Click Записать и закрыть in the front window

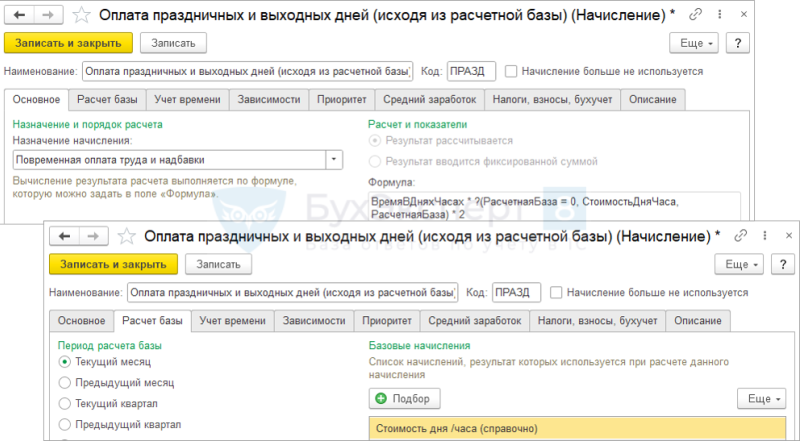pos(113,264)
